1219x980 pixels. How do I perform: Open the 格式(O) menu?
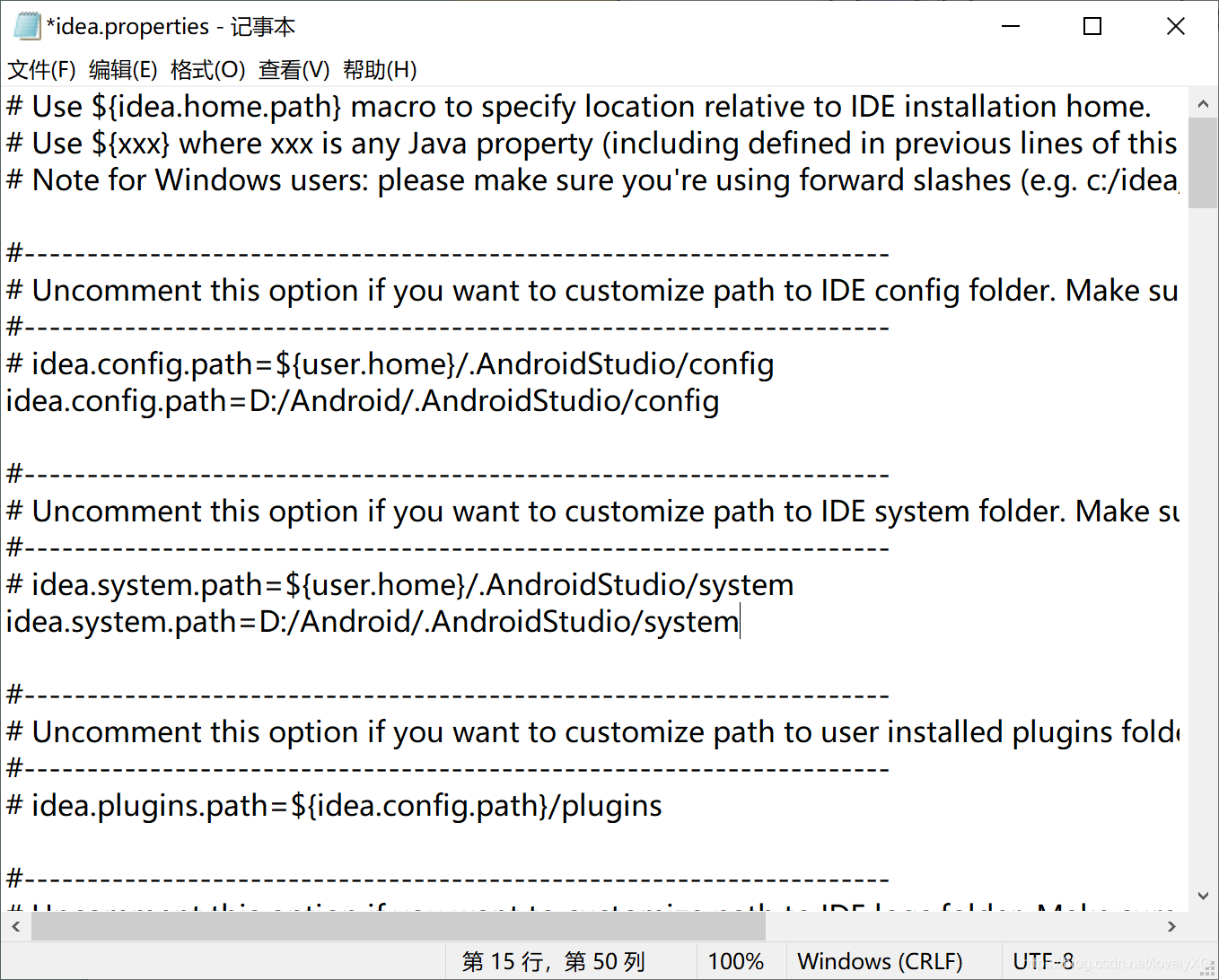point(207,70)
